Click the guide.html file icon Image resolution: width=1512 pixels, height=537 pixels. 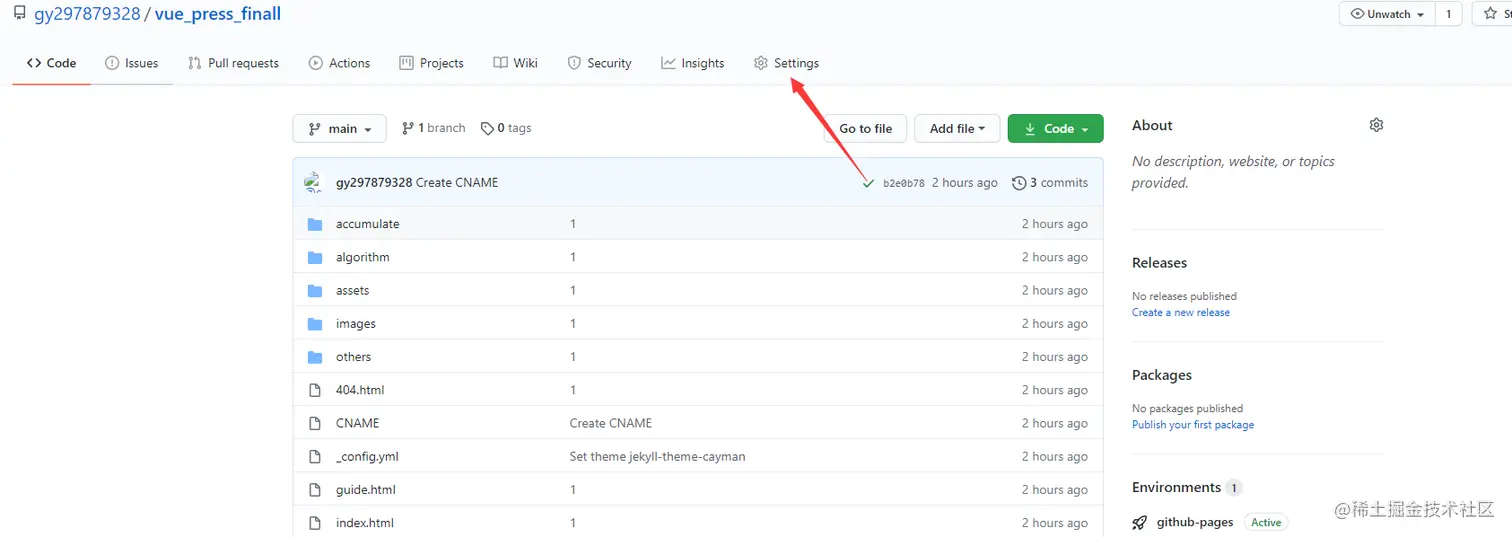click(315, 490)
